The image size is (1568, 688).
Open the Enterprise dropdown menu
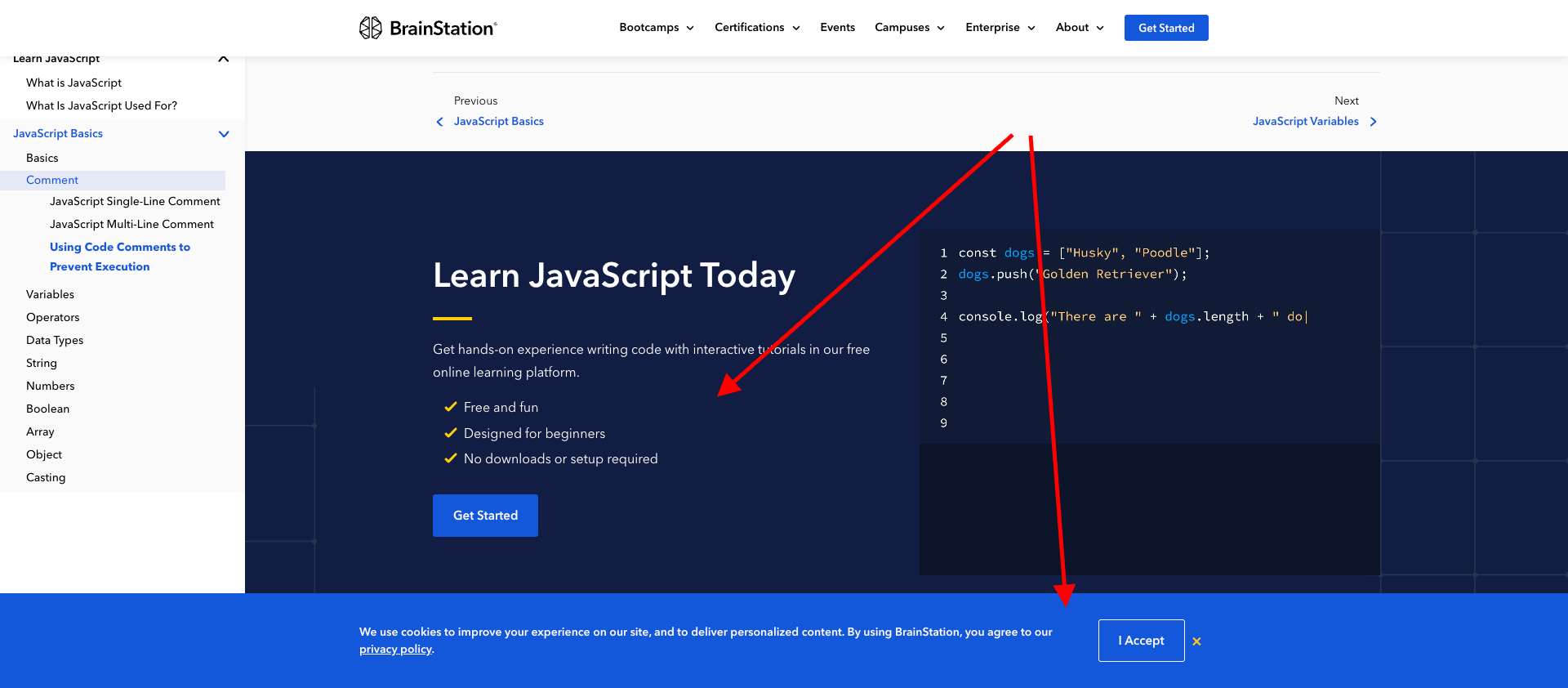(1000, 28)
